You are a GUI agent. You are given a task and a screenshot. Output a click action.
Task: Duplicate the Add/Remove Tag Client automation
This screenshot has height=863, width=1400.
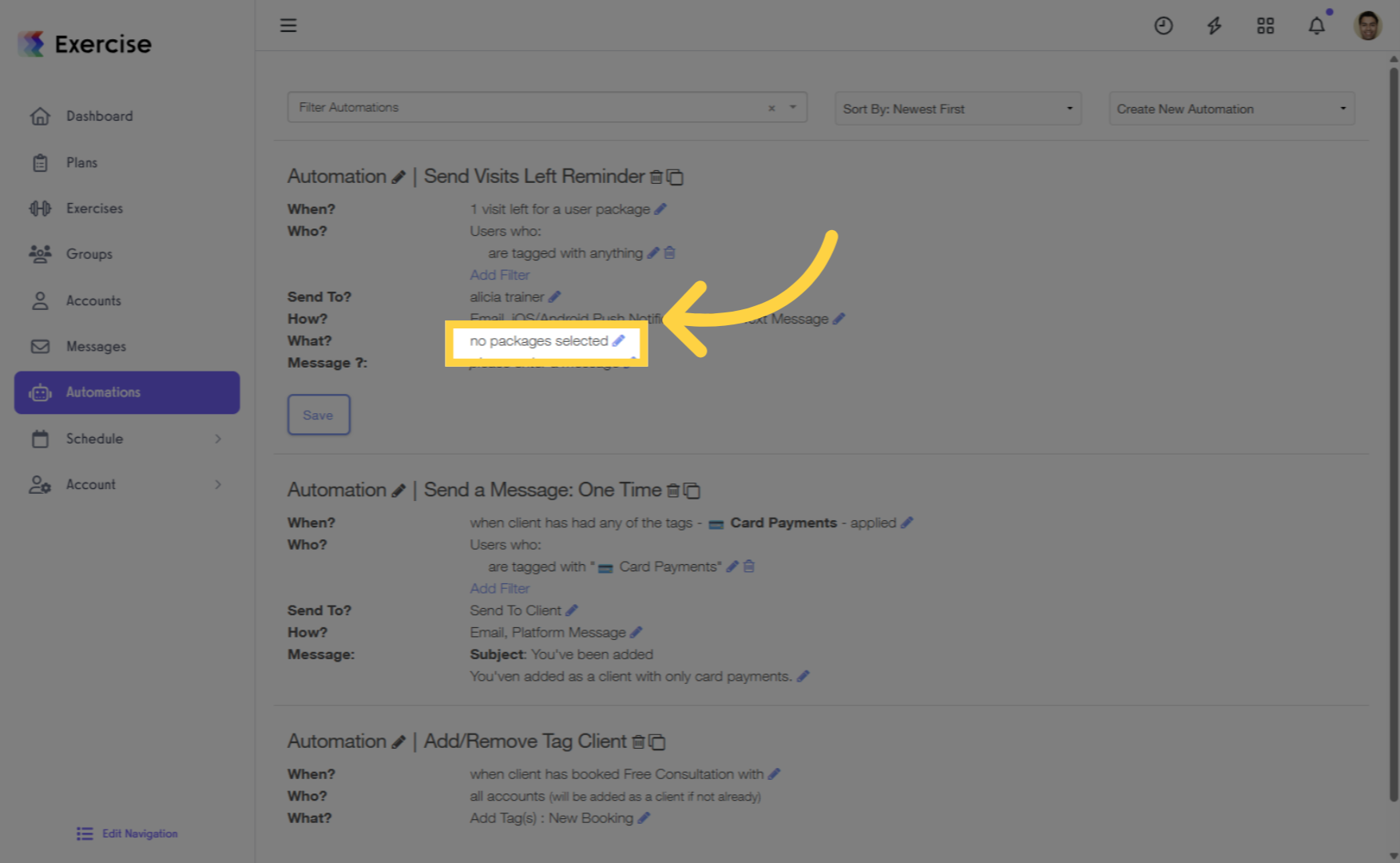coord(657,742)
